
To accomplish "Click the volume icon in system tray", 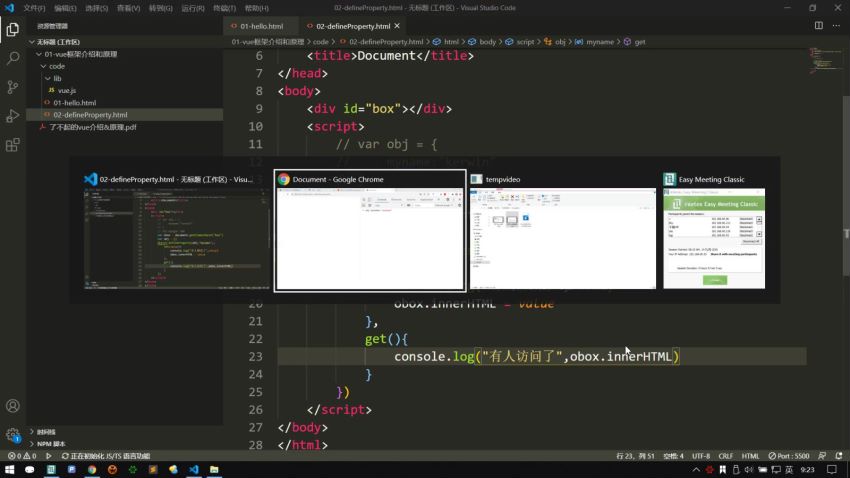I will 749,470.
